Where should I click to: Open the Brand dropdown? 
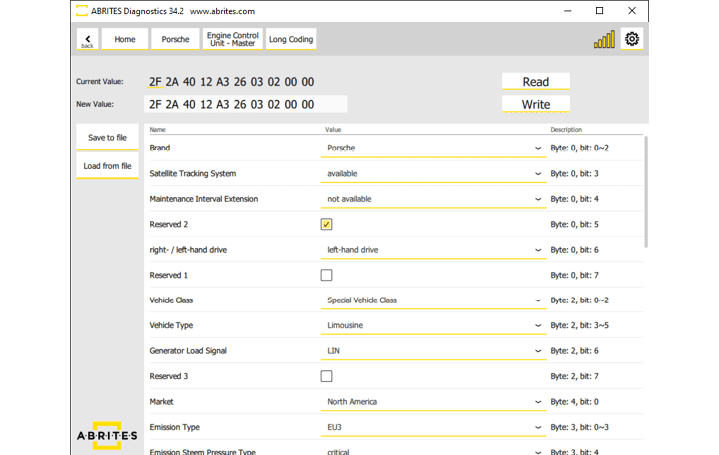[x=434, y=148]
